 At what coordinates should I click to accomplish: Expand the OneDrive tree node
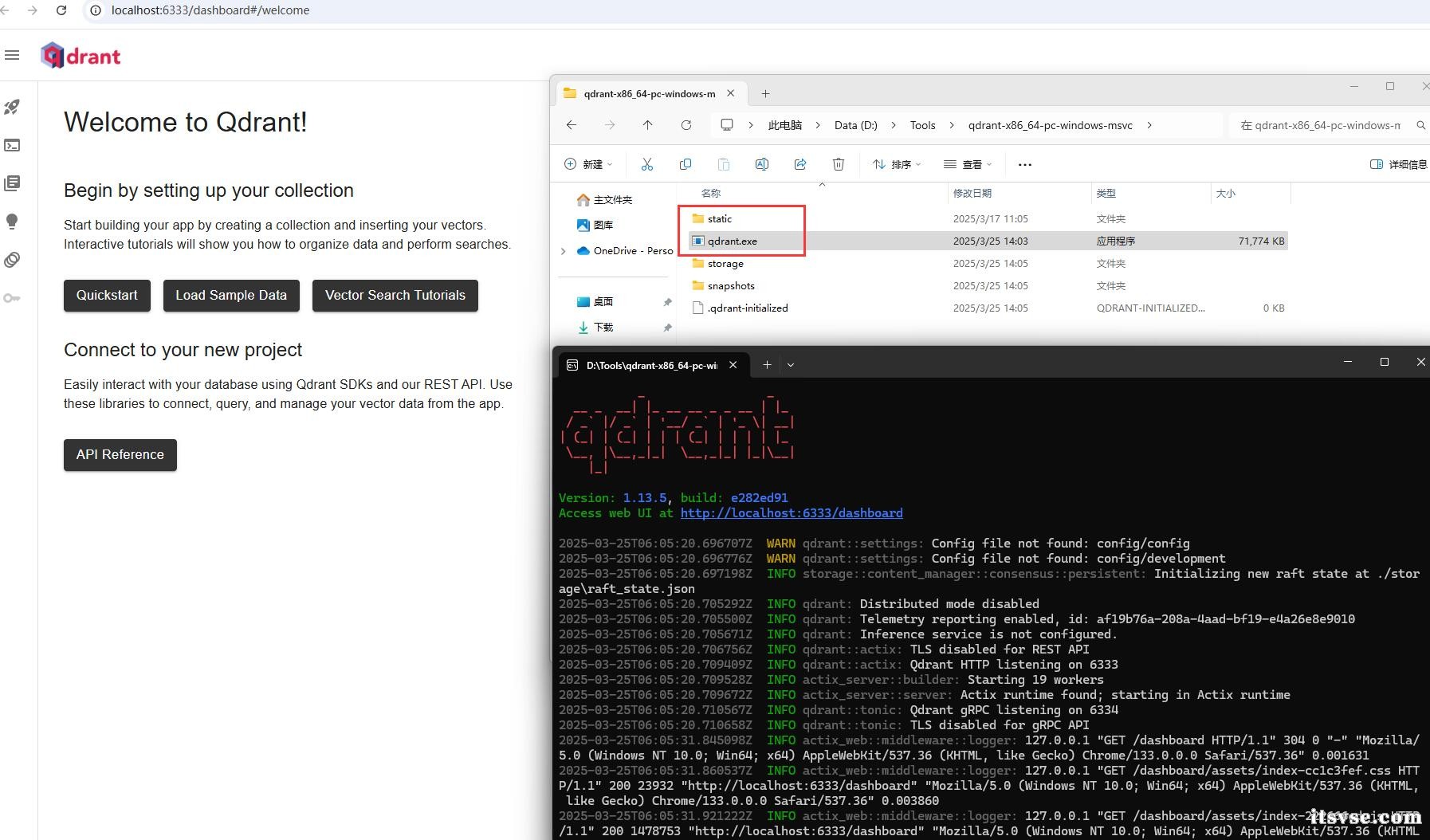pyautogui.click(x=564, y=250)
